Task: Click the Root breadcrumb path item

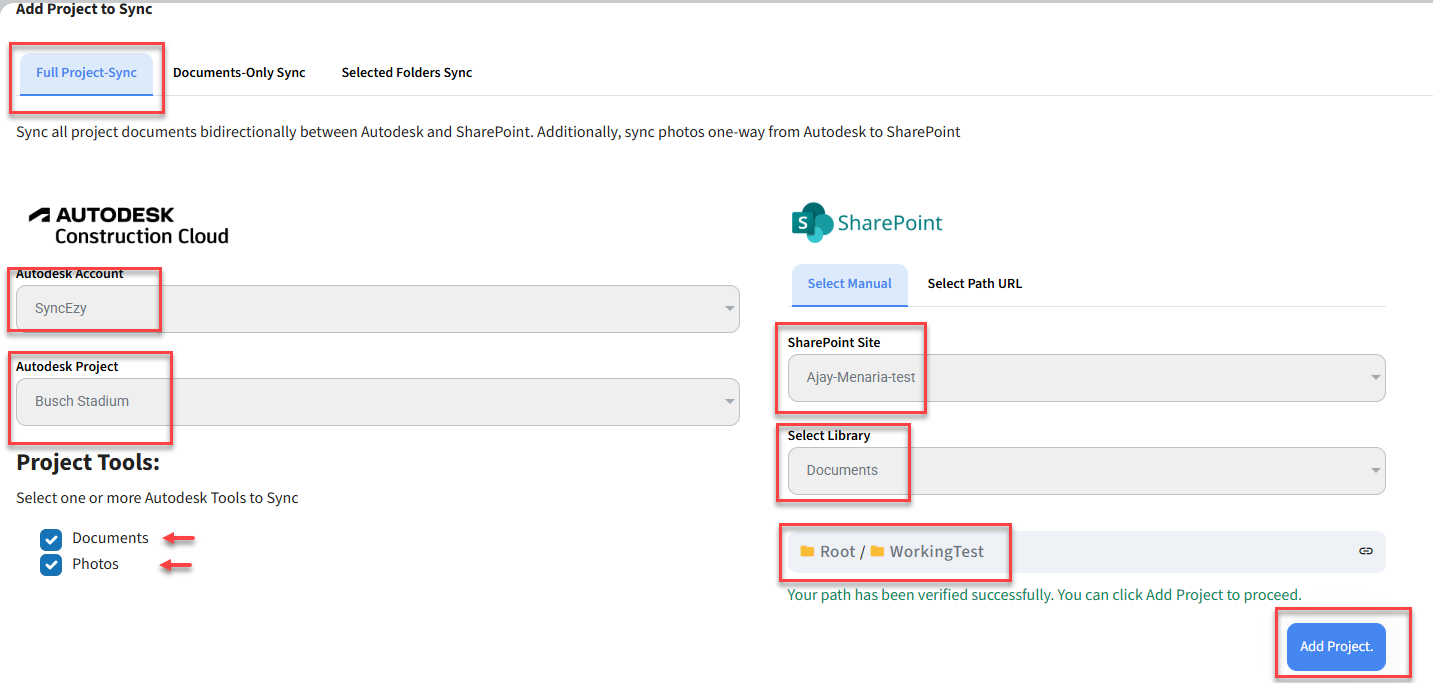Action: [x=837, y=552]
